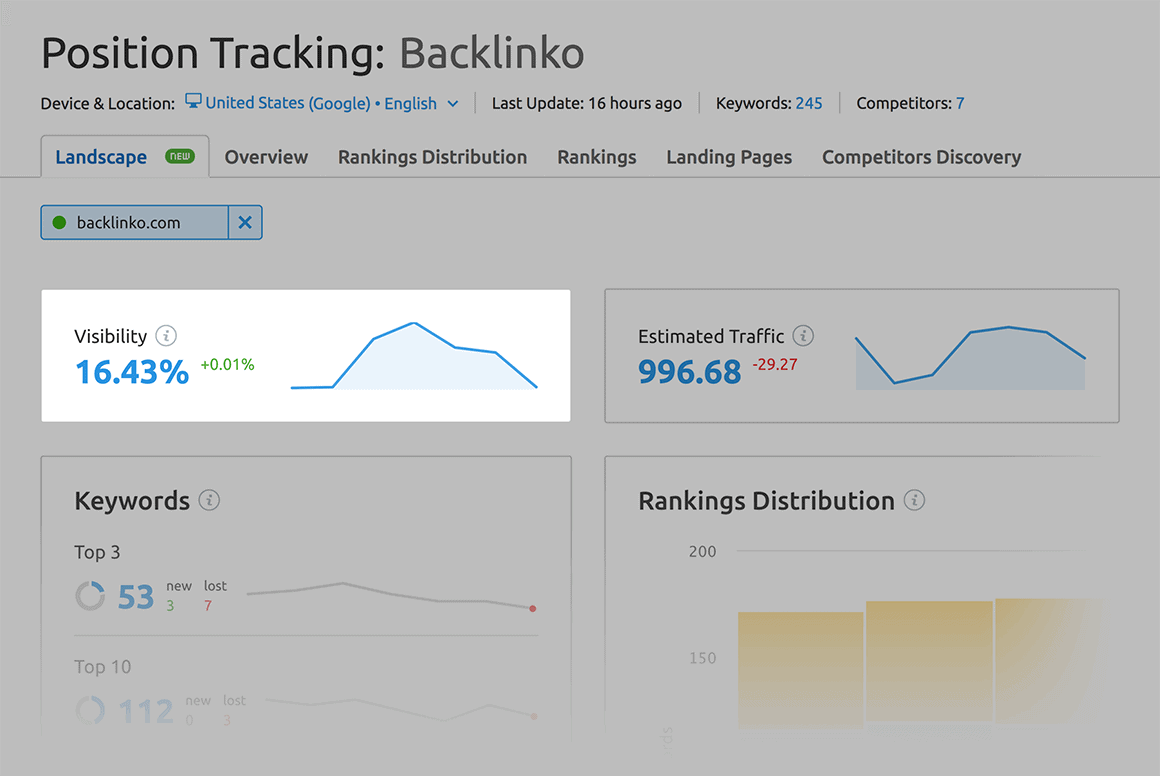Click the Top 3 lost keywords value 7
Viewport: 1160px width, 776px height.
pyautogui.click(x=208, y=606)
